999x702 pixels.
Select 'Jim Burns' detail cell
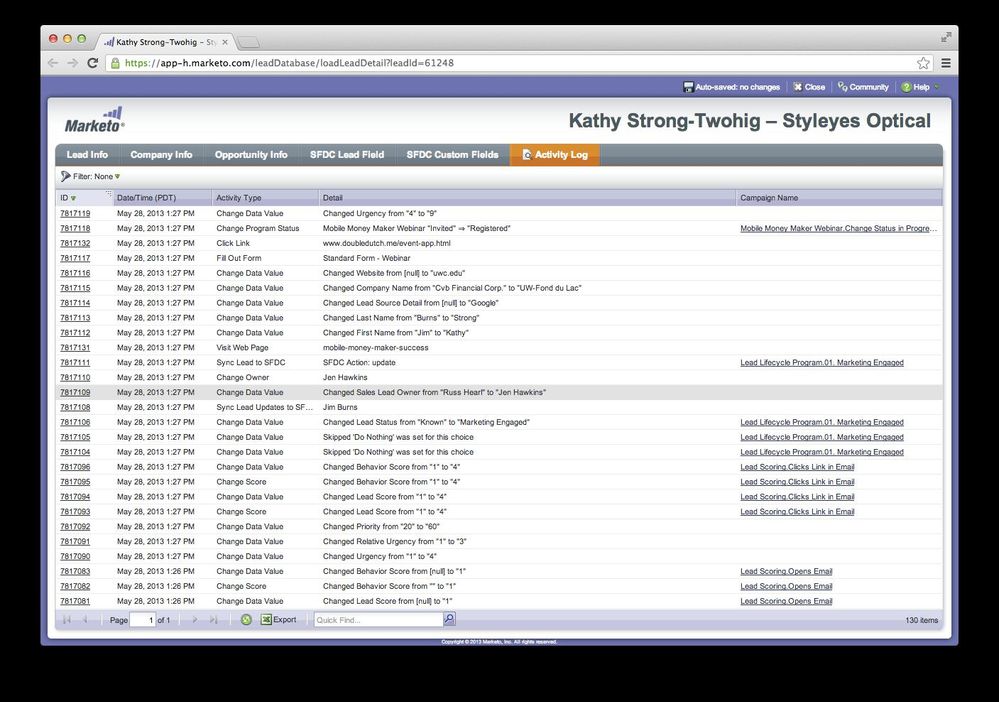point(340,407)
